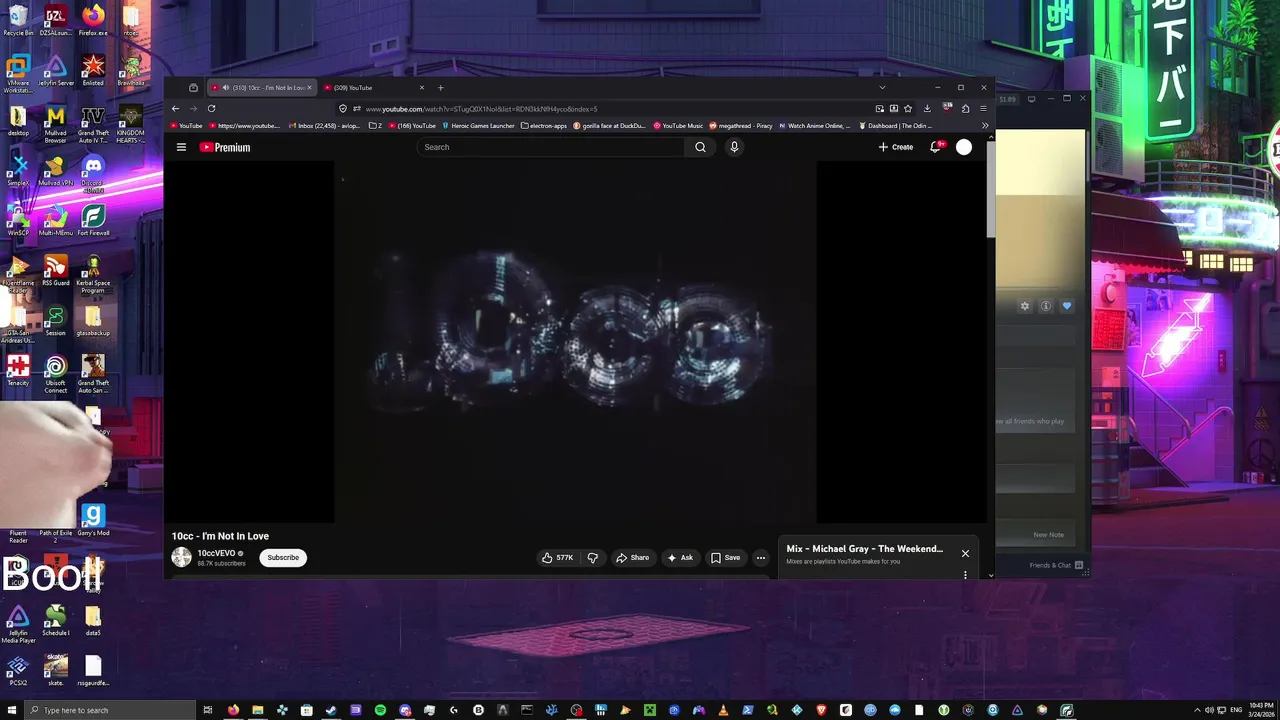Switch to the 10cc I'm Not In Love tab
Image resolution: width=1280 pixels, height=720 pixels.
[x=260, y=88]
